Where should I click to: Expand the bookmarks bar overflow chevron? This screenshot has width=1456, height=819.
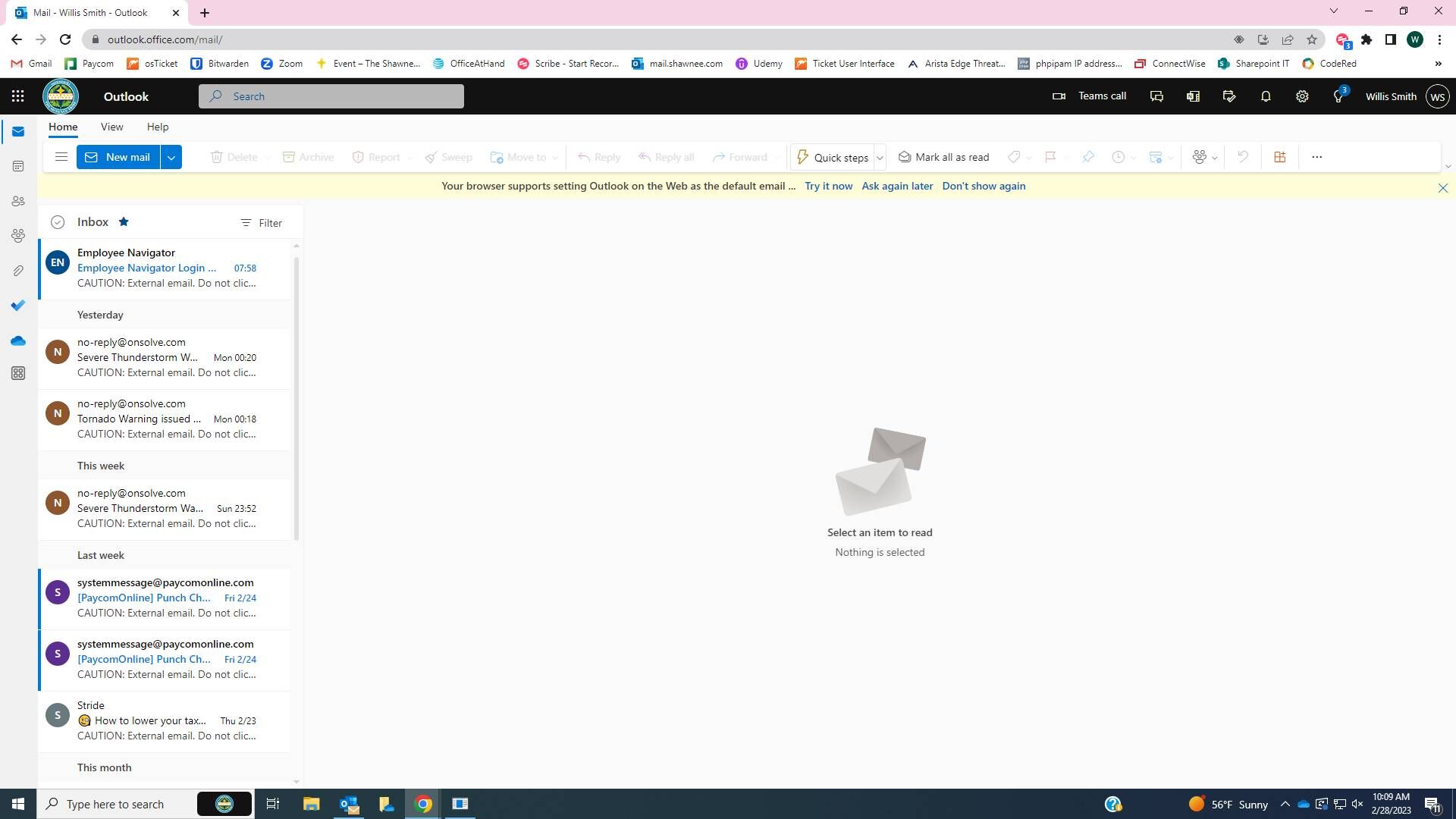point(1439,64)
